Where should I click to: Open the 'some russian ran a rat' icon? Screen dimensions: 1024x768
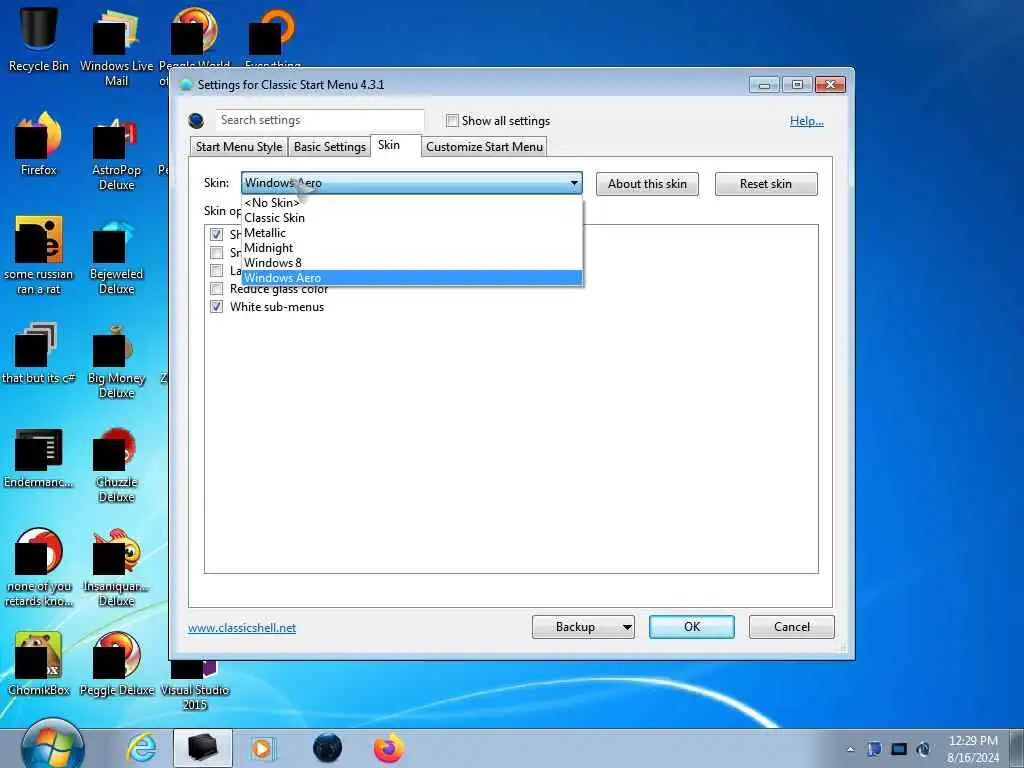coord(39,255)
